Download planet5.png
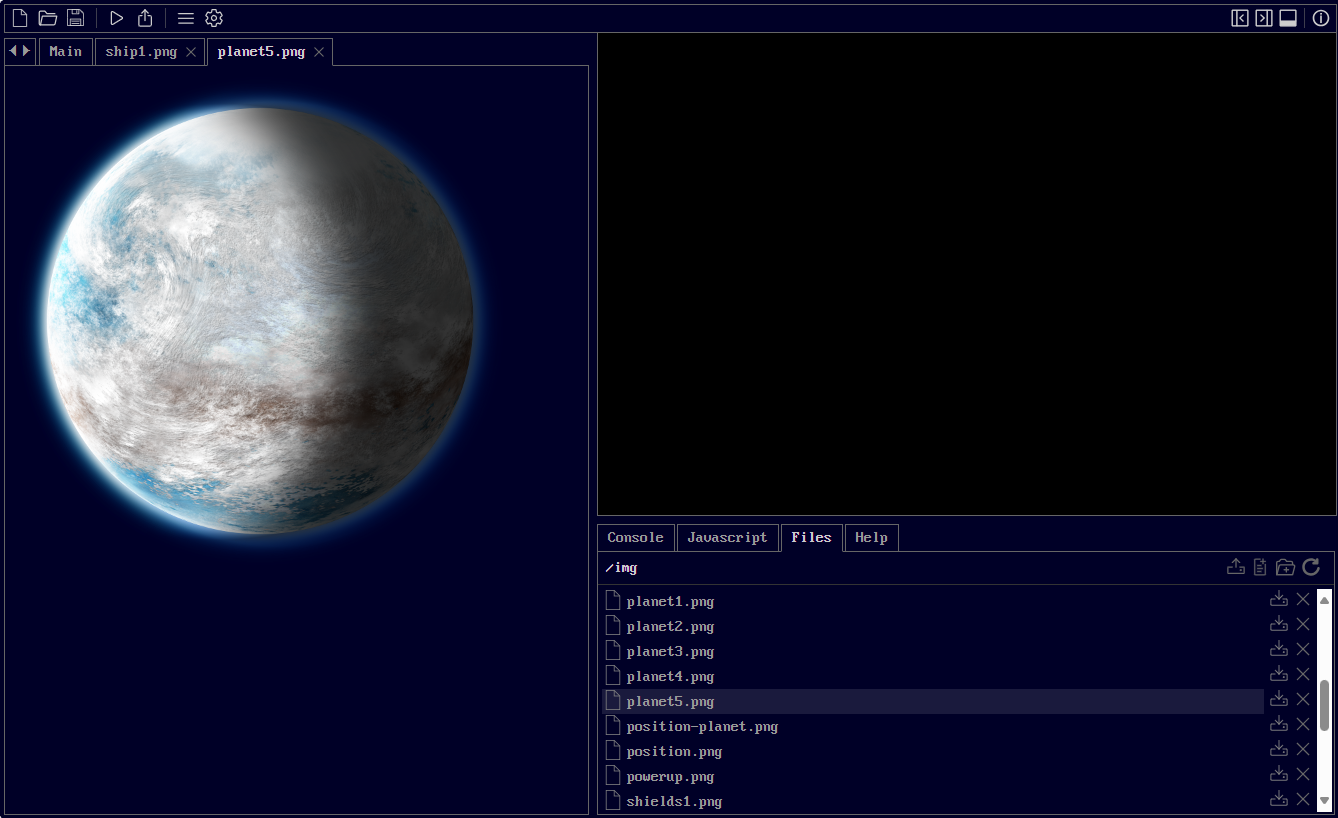The image size is (1338, 818). coord(1279,699)
